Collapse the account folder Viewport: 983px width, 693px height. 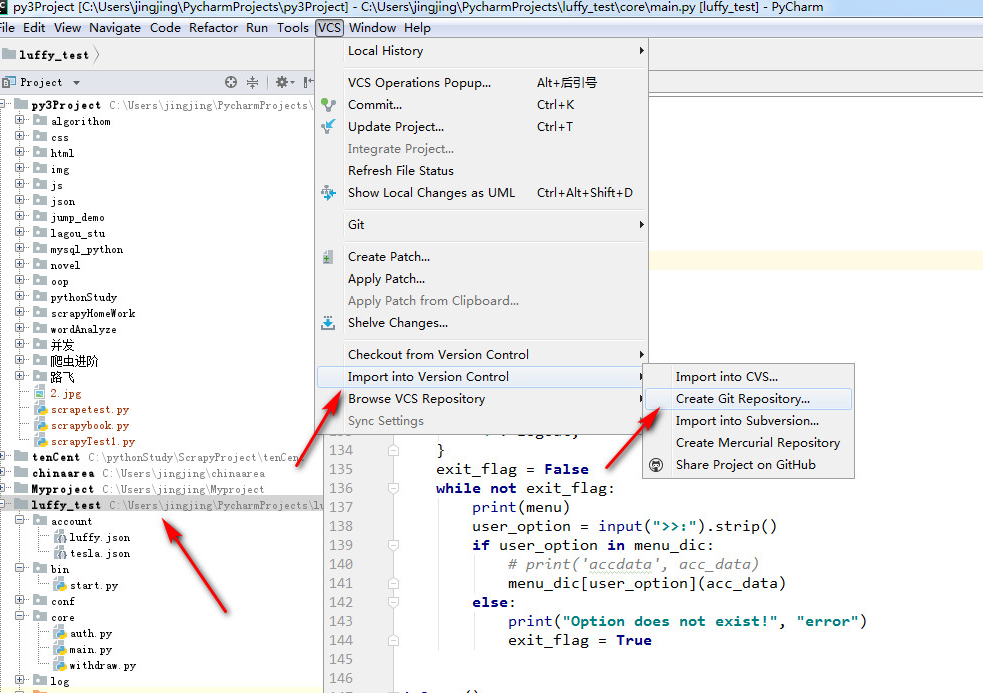(19, 520)
